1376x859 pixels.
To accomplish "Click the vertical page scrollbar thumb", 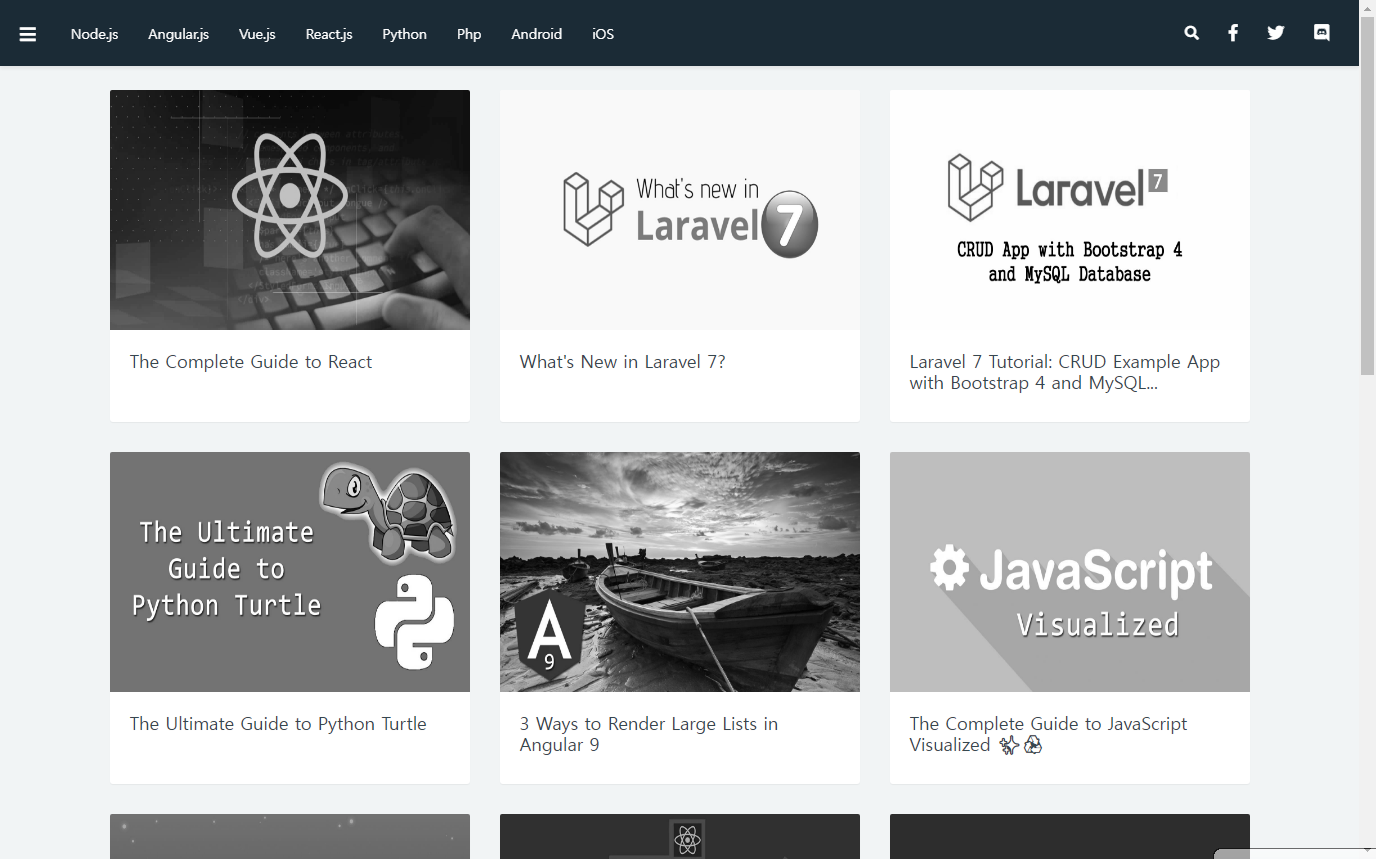I will point(1367,195).
